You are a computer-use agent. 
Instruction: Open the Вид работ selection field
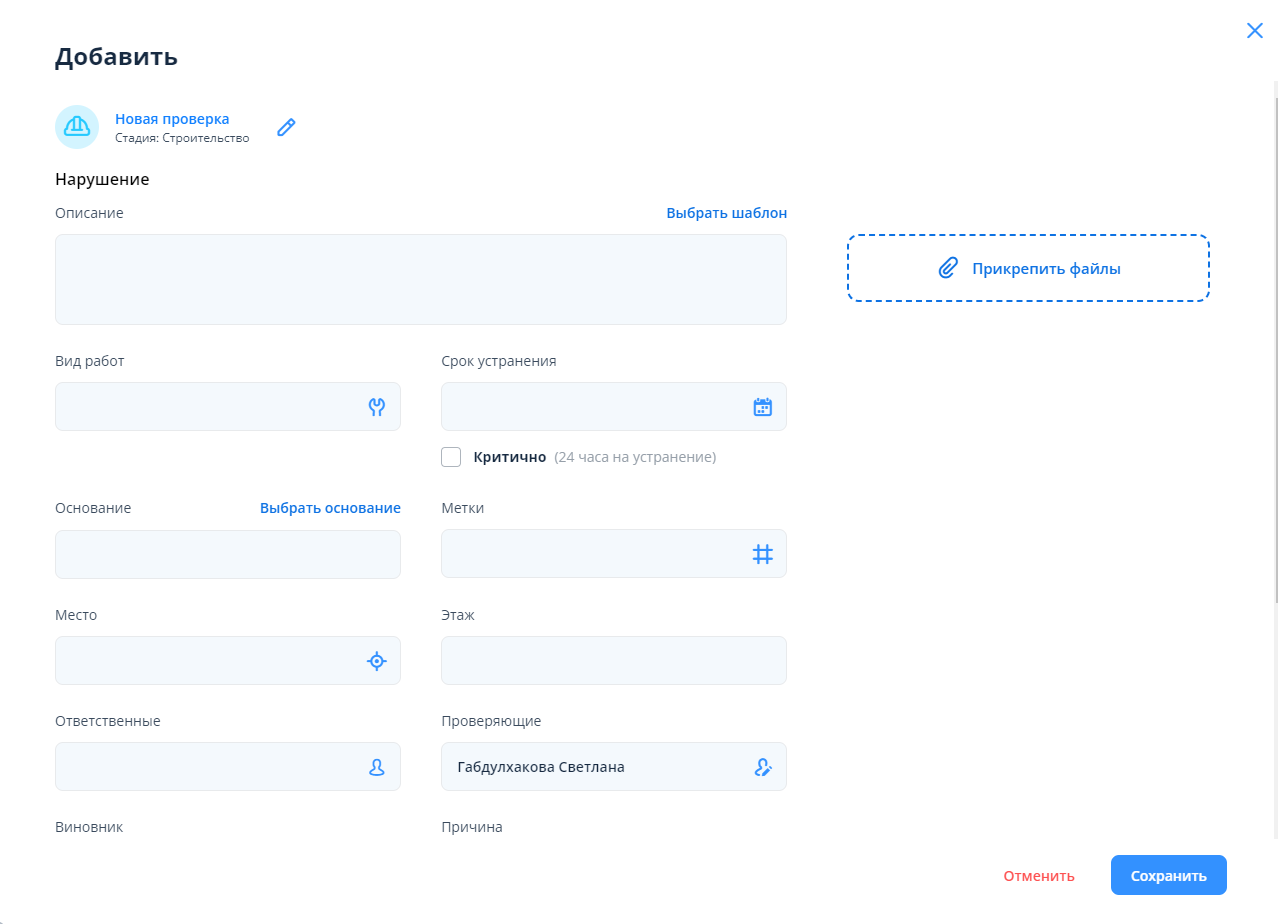click(210, 407)
